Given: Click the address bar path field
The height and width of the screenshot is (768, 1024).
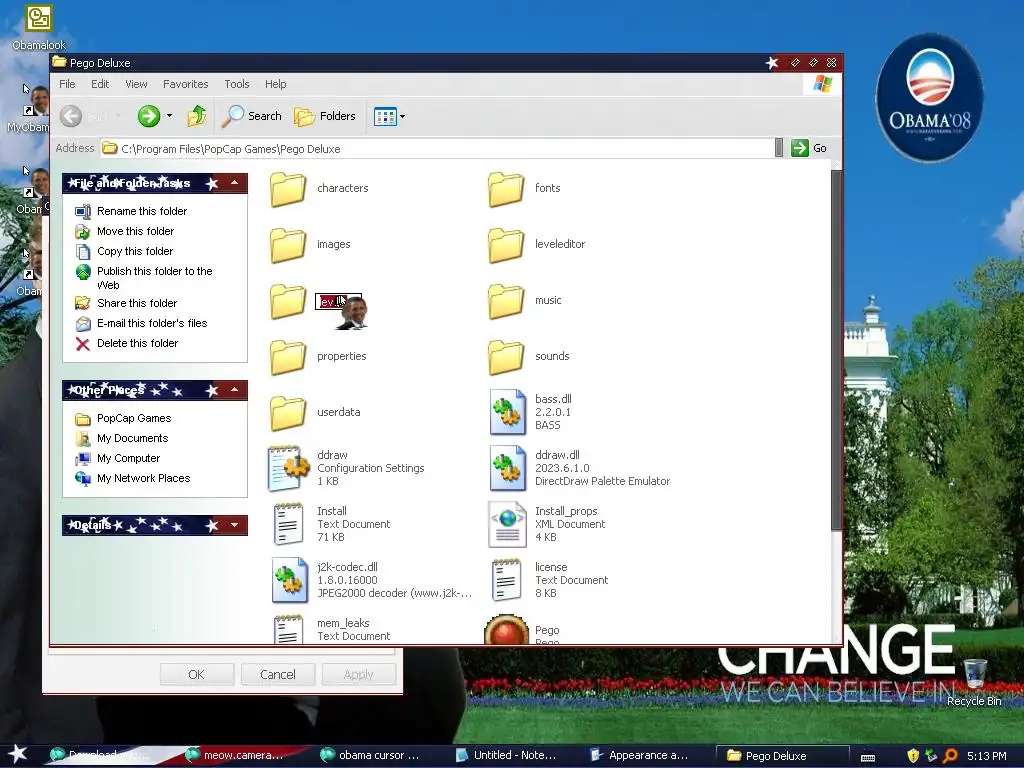Looking at the screenshot, I should click(x=436, y=149).
